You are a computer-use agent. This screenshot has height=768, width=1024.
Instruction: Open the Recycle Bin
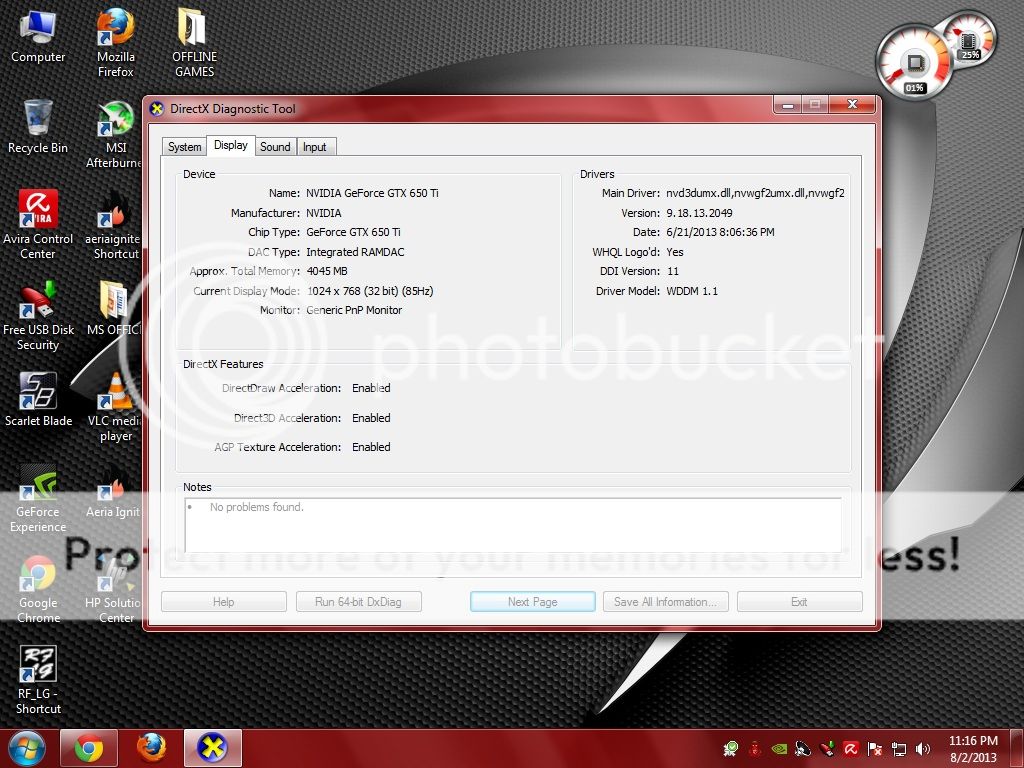[x=38, y=128]
